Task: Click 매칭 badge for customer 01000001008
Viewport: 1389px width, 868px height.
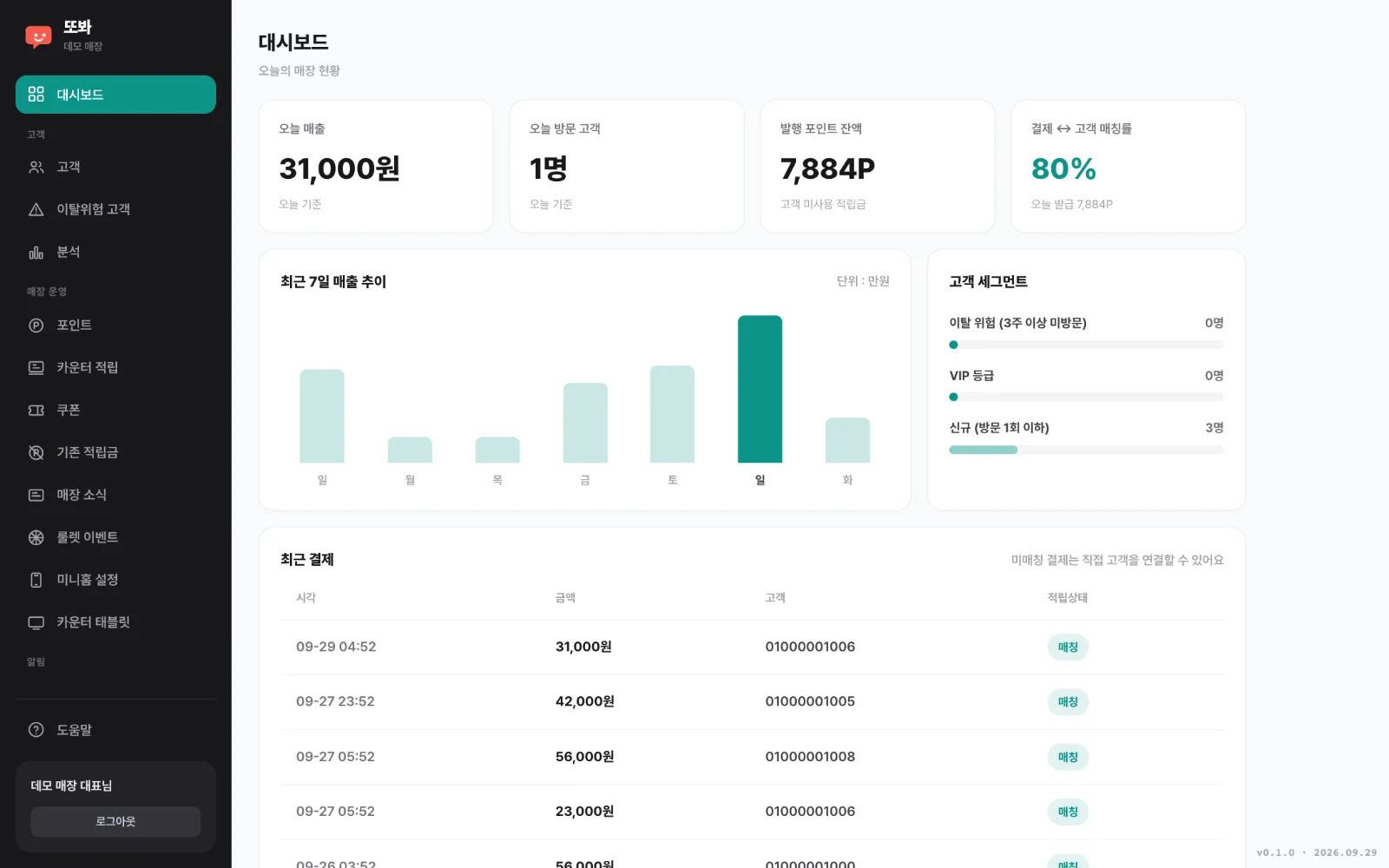Action: click(x=1068, y=757)
